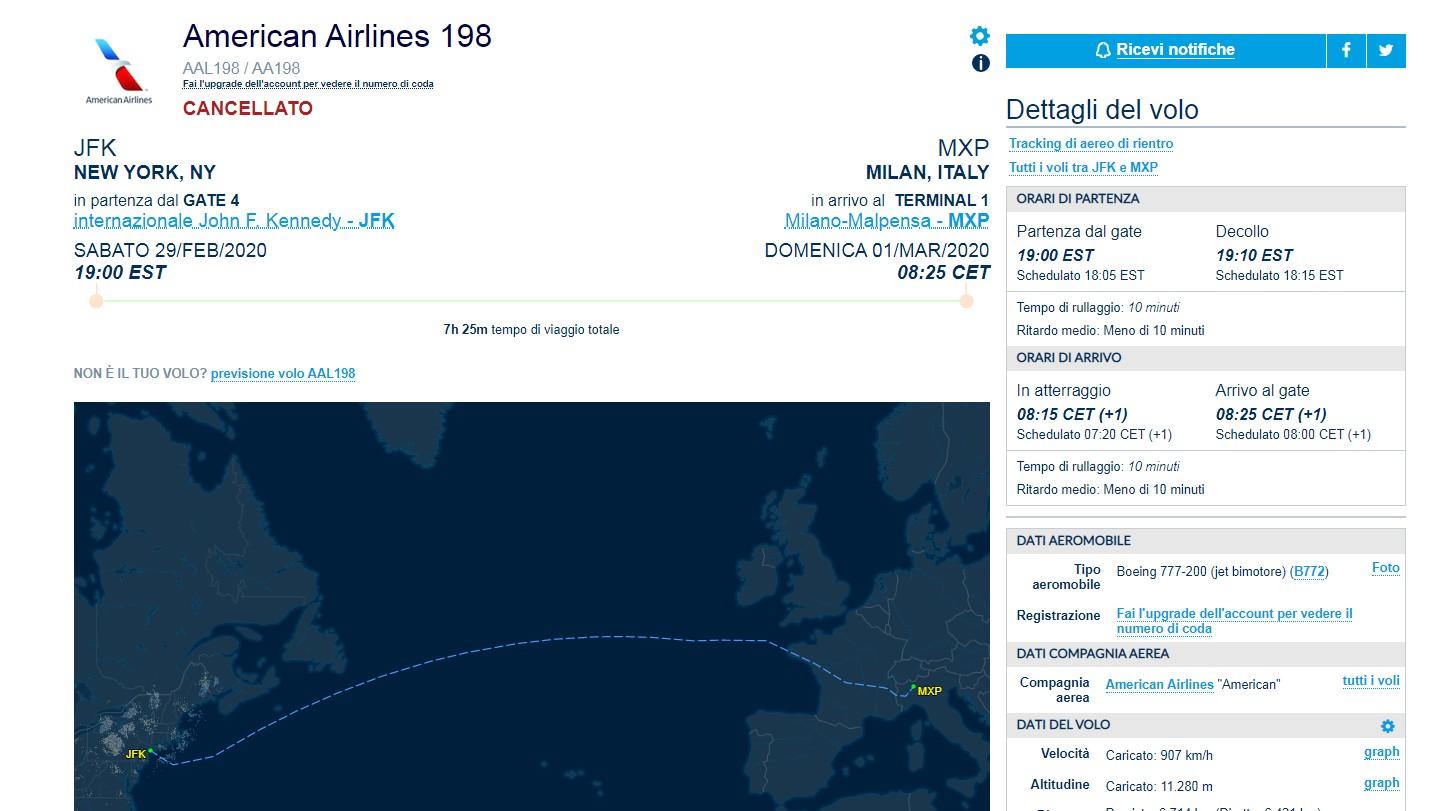Click the settings gear beside flight title

[x=980, y=36]
